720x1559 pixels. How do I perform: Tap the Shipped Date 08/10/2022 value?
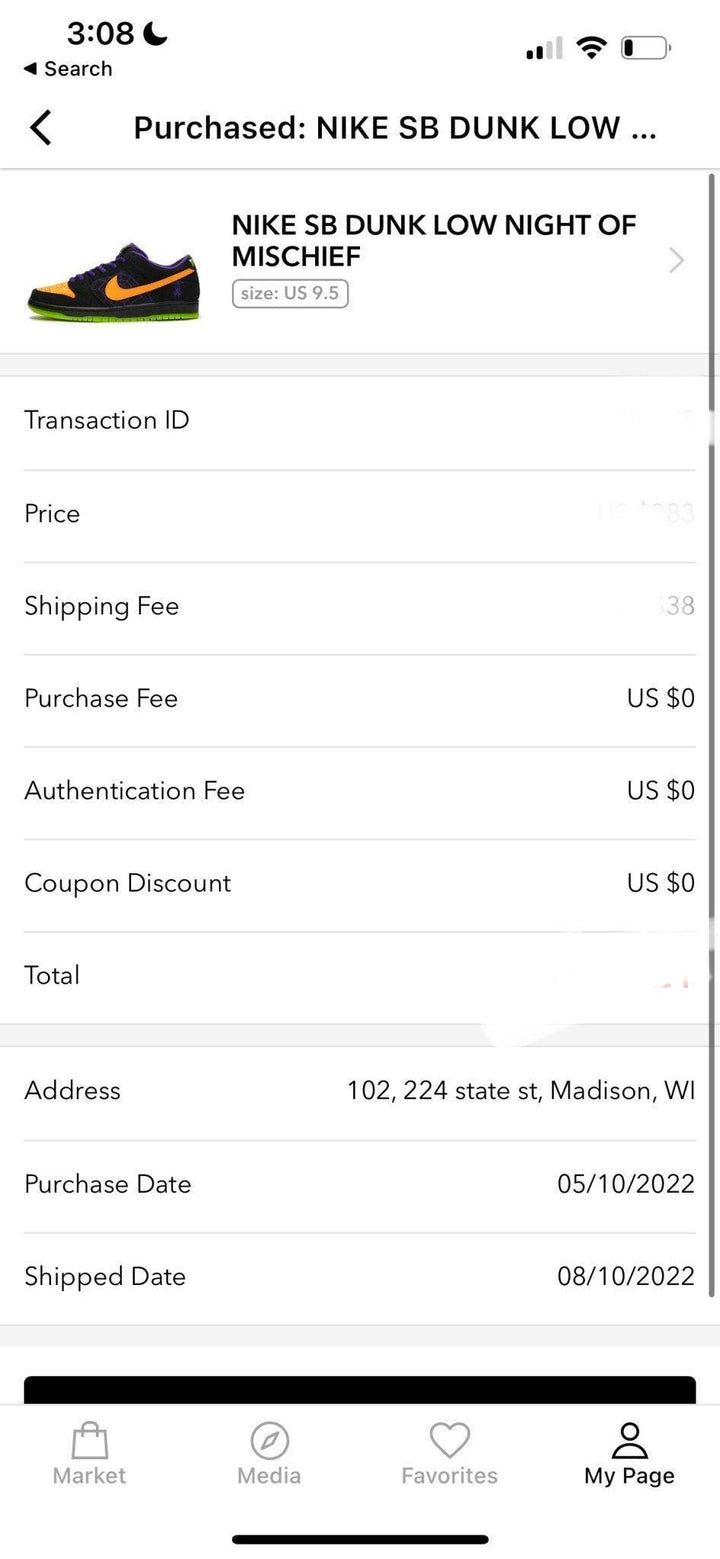[625, 1276]
